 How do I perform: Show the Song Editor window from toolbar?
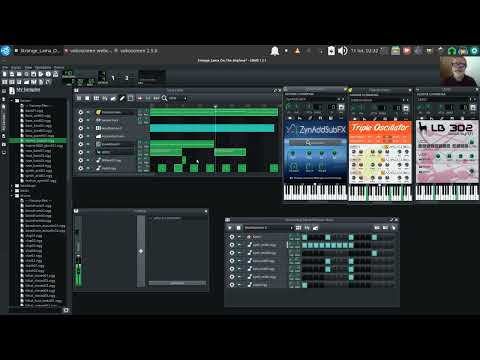[5, 82]
